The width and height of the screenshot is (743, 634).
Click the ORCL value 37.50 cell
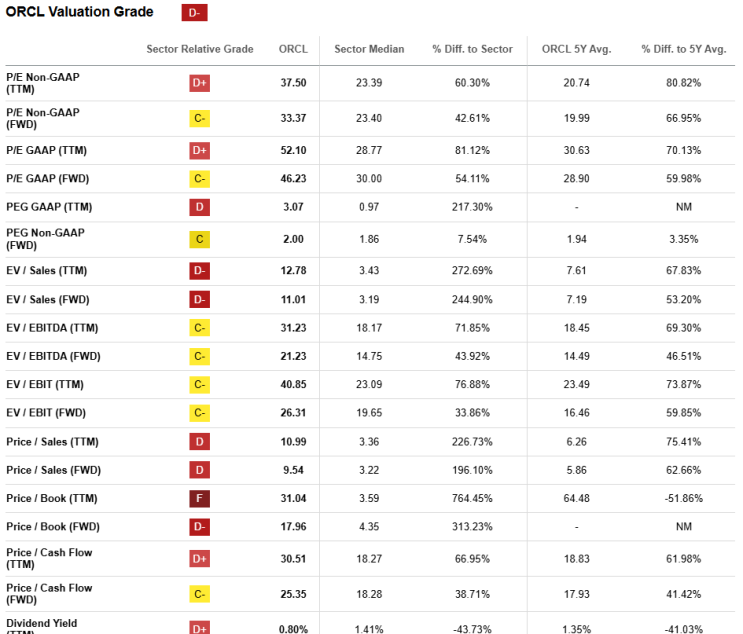293,83
